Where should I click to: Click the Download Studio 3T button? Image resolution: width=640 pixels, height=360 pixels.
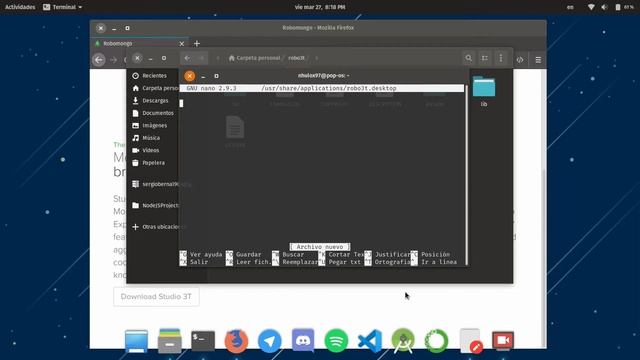pyautogui.click(x=156, y=297)
